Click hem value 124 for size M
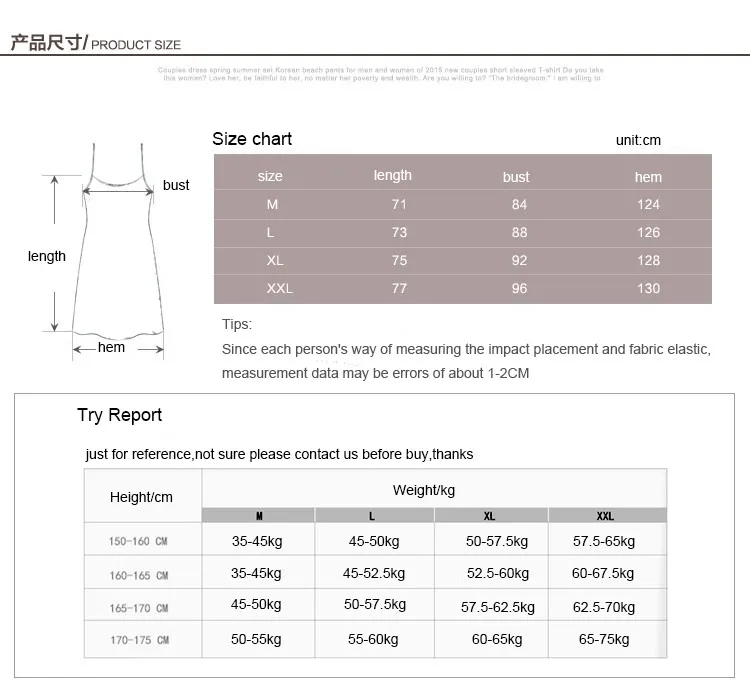The image size is (750, 684). pos(648,205)
